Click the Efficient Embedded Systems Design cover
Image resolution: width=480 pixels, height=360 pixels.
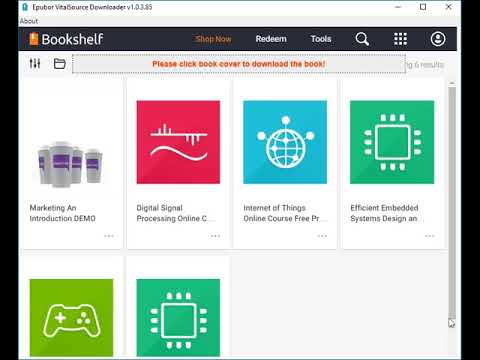pyautogui.click(x=392, y=142)
